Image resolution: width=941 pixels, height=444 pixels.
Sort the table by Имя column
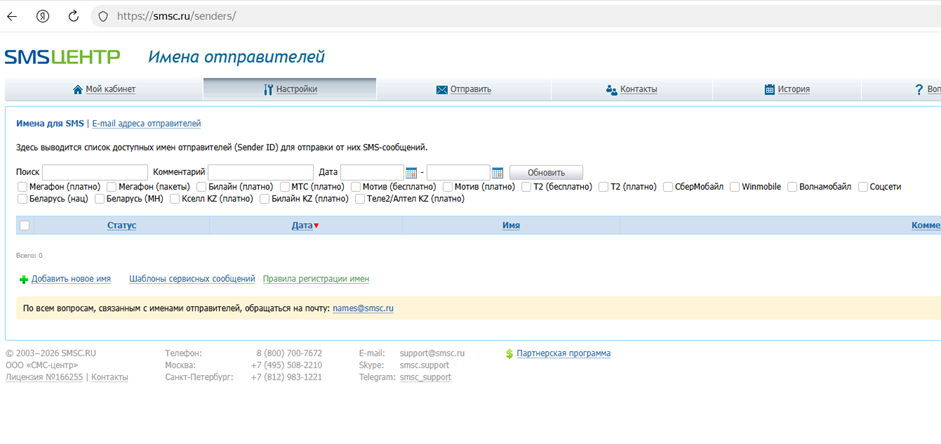tap(511, 226)
